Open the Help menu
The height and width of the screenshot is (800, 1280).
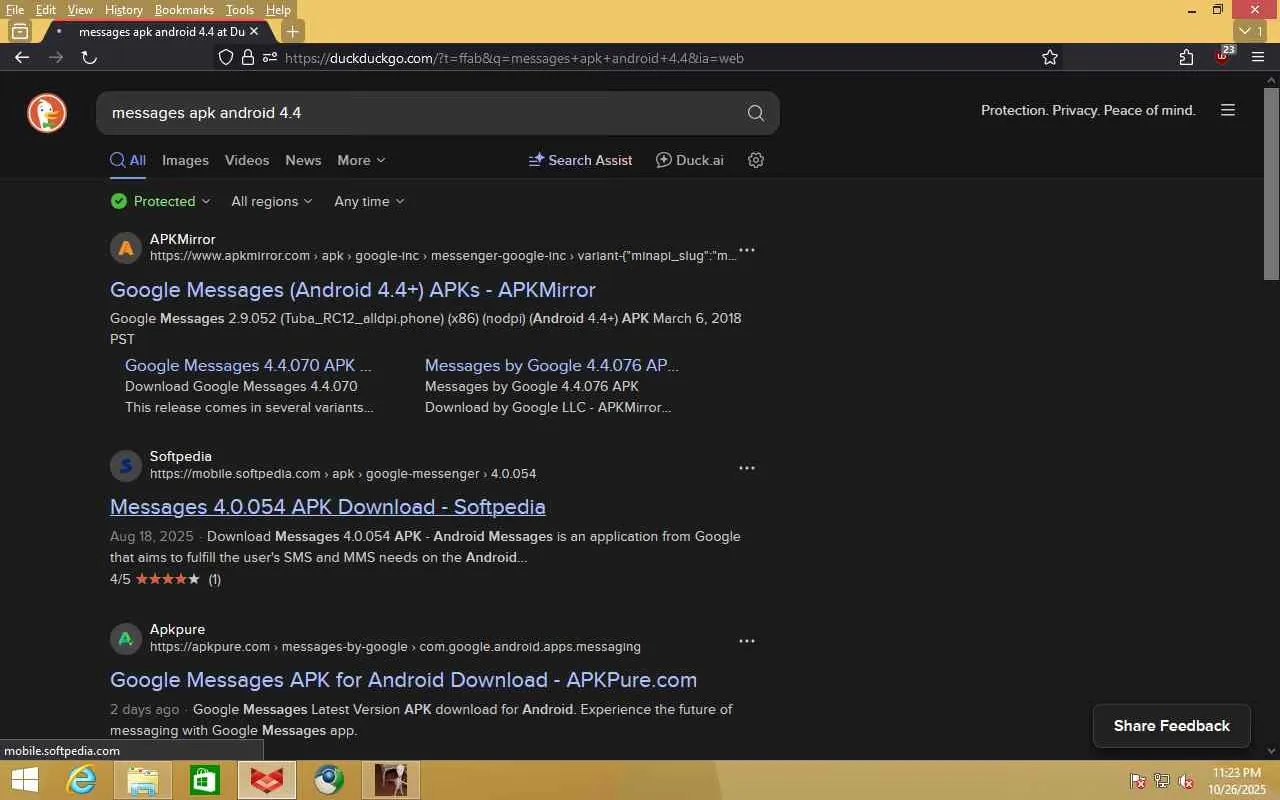tap(278, 10)
